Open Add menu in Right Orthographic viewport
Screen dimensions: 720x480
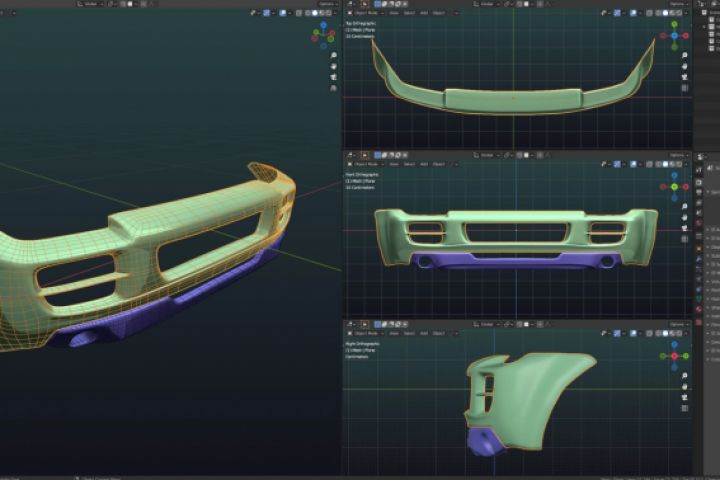tap(424, 333)
